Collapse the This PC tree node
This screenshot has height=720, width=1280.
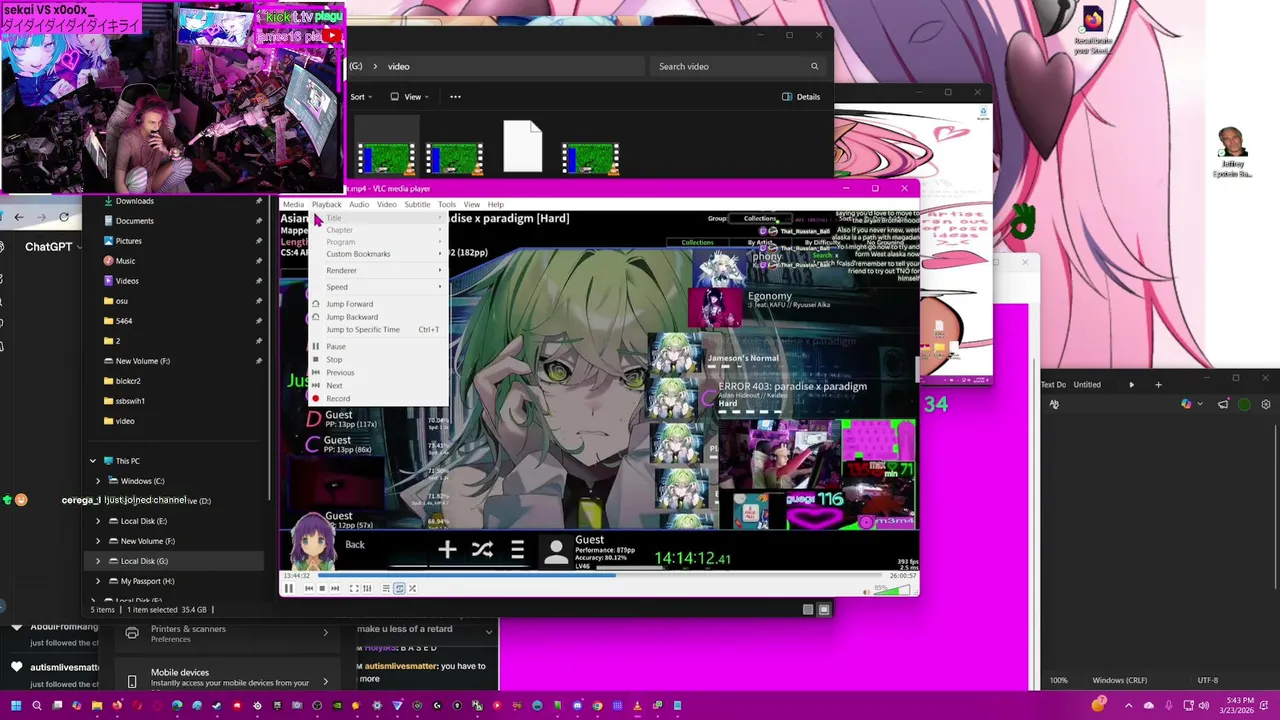coord(93,461)
